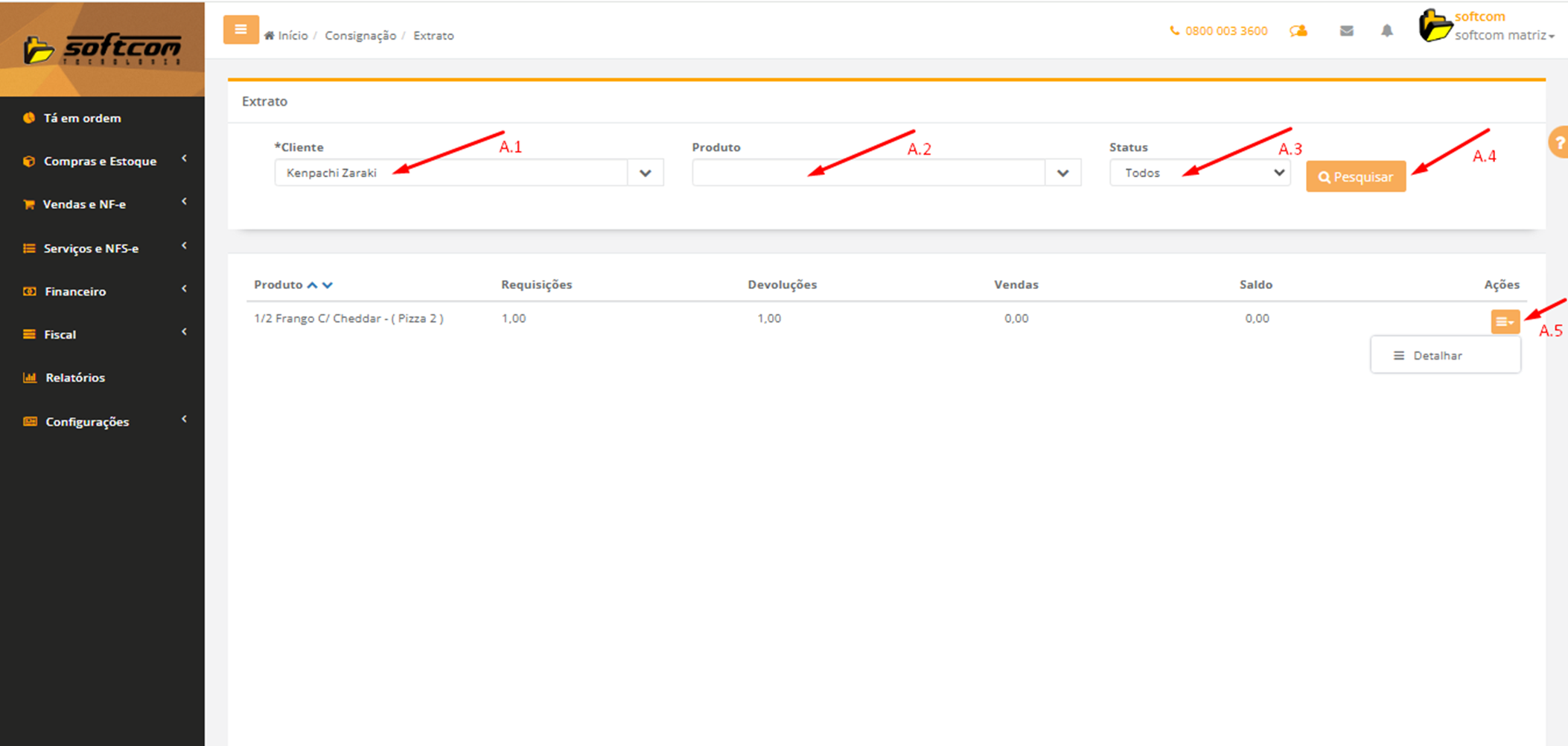Open the row actions menu icon

[1505, 322]
